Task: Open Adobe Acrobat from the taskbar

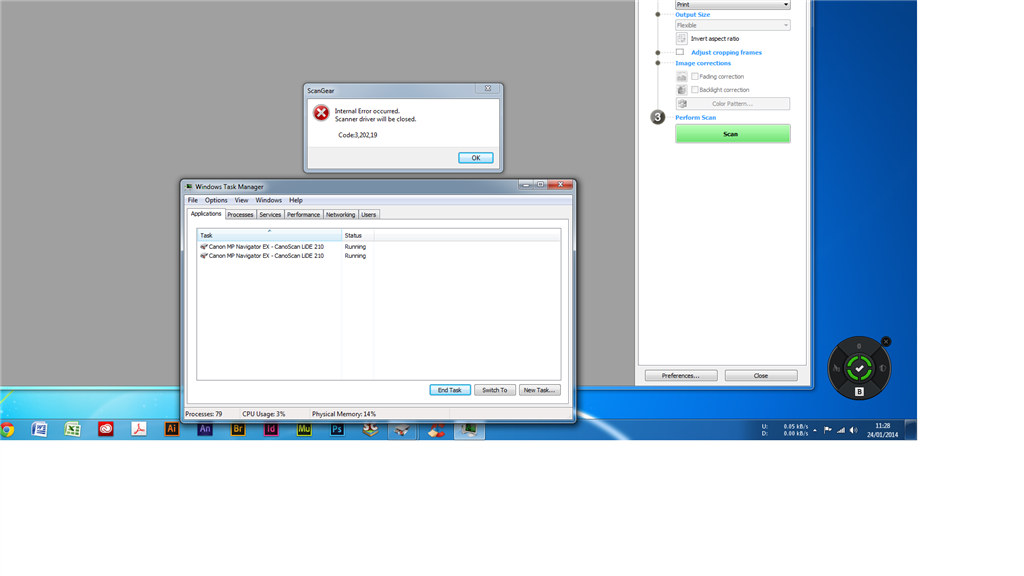Action: click(138, 429)
